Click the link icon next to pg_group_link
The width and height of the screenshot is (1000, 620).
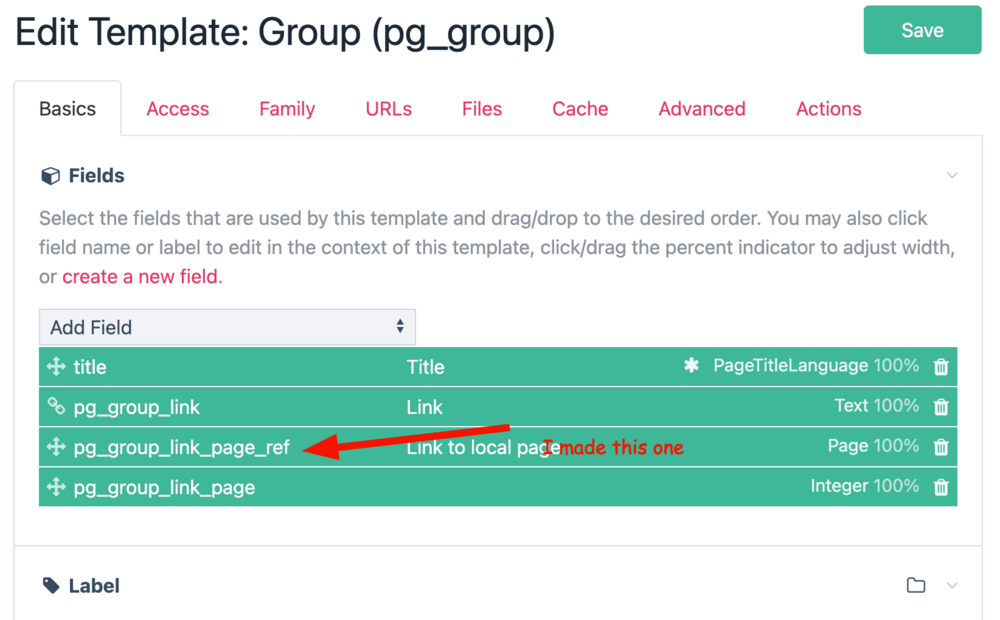56,407
